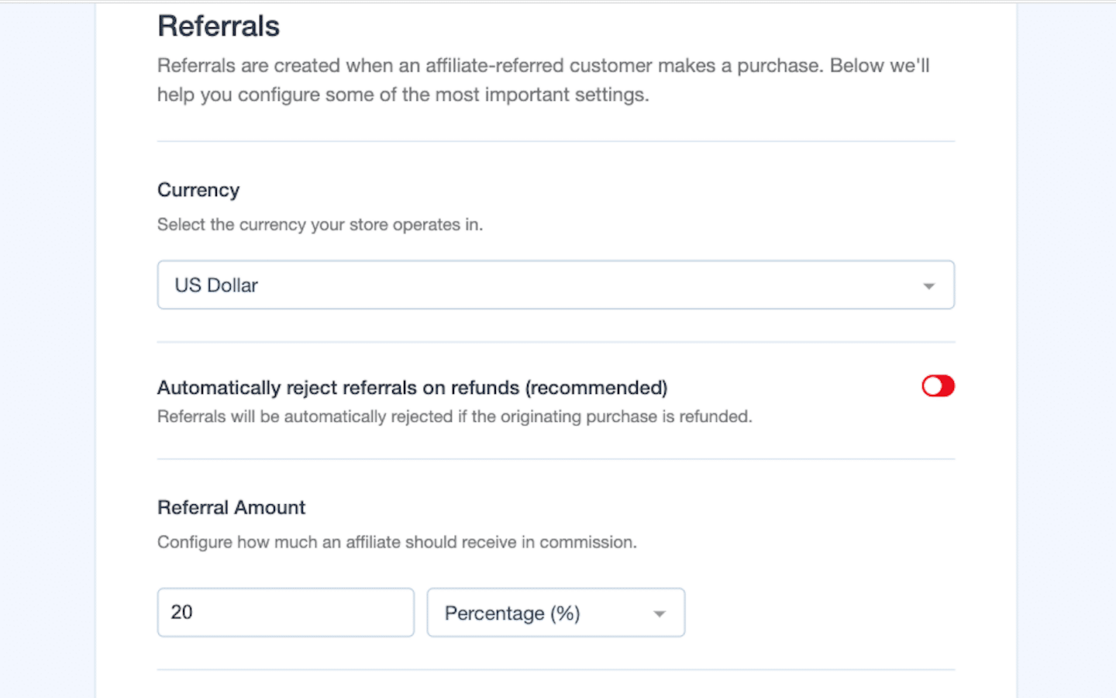Open the US Dollar currency dropdown
The width and height of the screenshot is (1116, 698).
555,285
